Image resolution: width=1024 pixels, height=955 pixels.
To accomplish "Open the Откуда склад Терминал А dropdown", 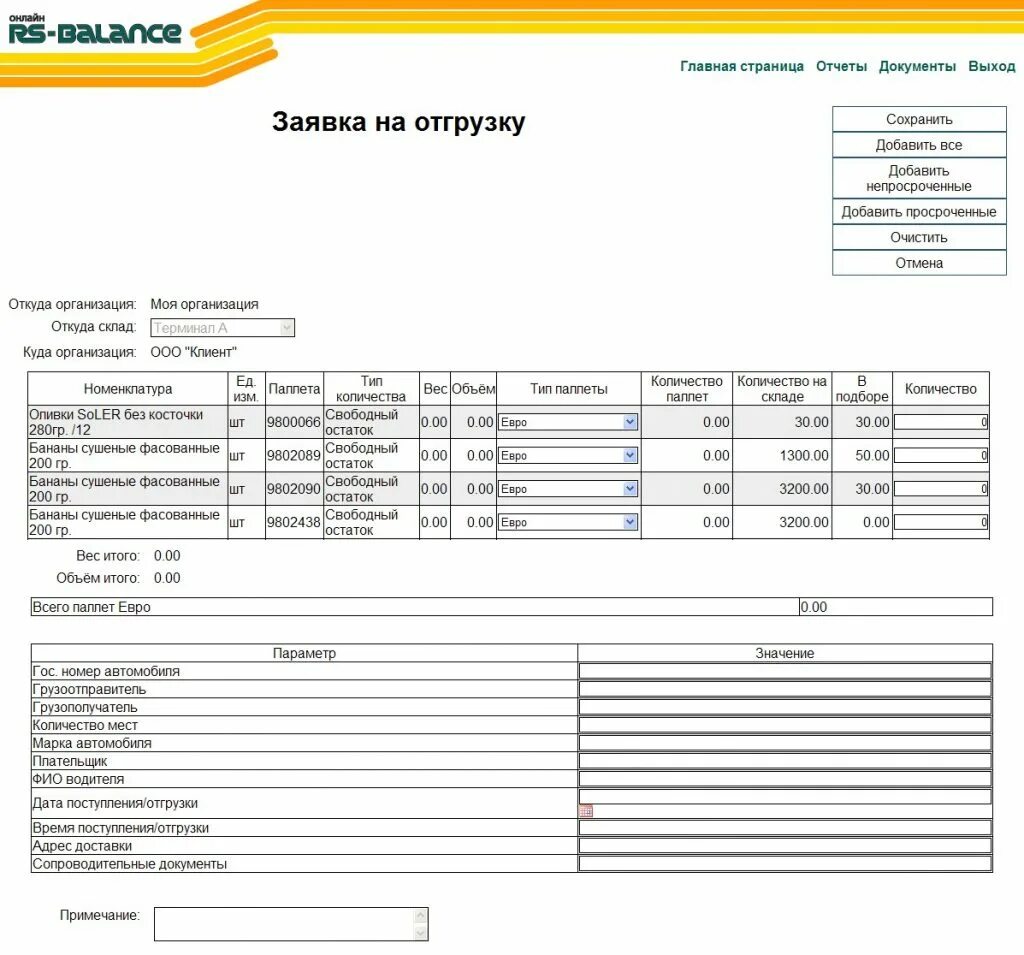I will (222, 327).
